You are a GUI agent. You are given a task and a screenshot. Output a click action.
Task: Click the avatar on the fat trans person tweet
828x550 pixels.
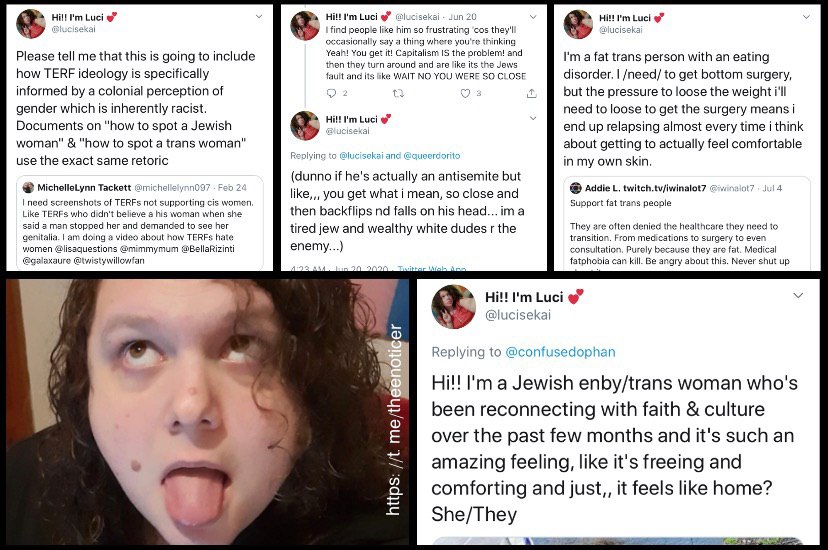tap(578, 24)
